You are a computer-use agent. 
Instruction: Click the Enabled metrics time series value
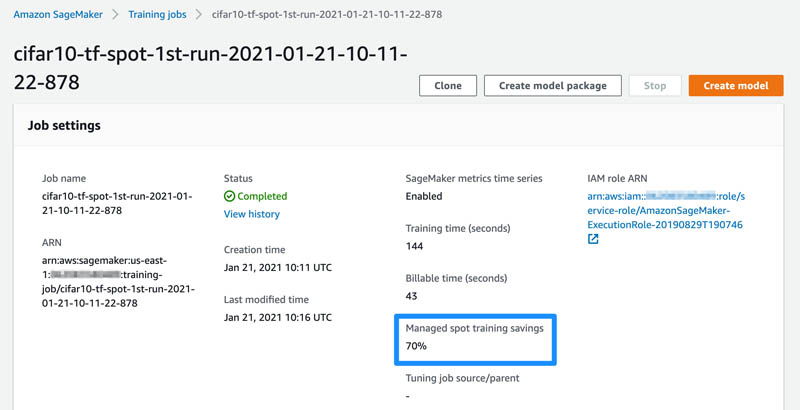click(x=424, y=196)
